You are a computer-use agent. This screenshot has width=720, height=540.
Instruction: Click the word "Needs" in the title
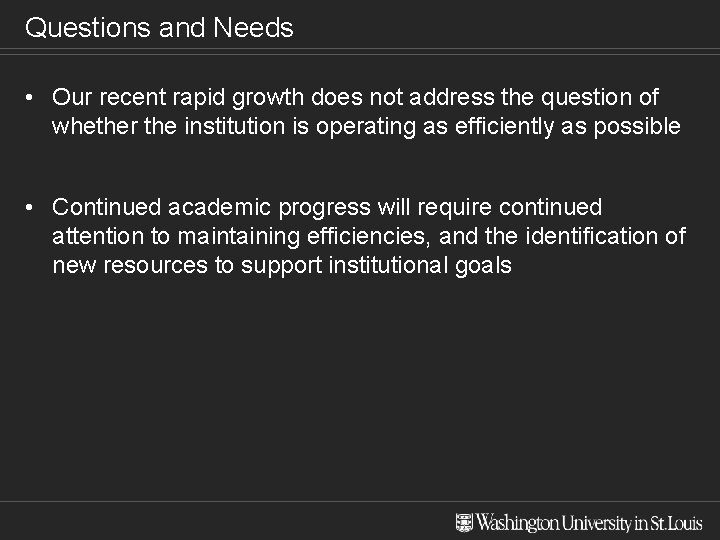tap(253, 28)
